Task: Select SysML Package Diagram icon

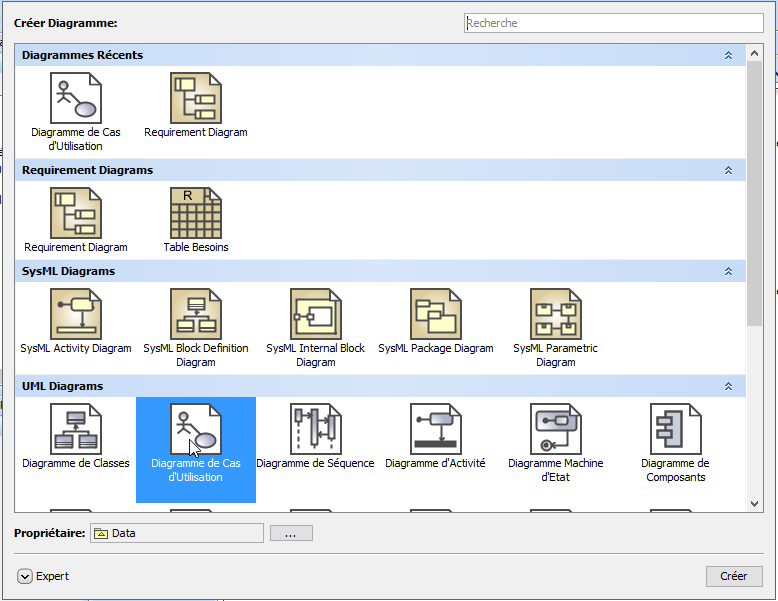Action: (436, 315)
